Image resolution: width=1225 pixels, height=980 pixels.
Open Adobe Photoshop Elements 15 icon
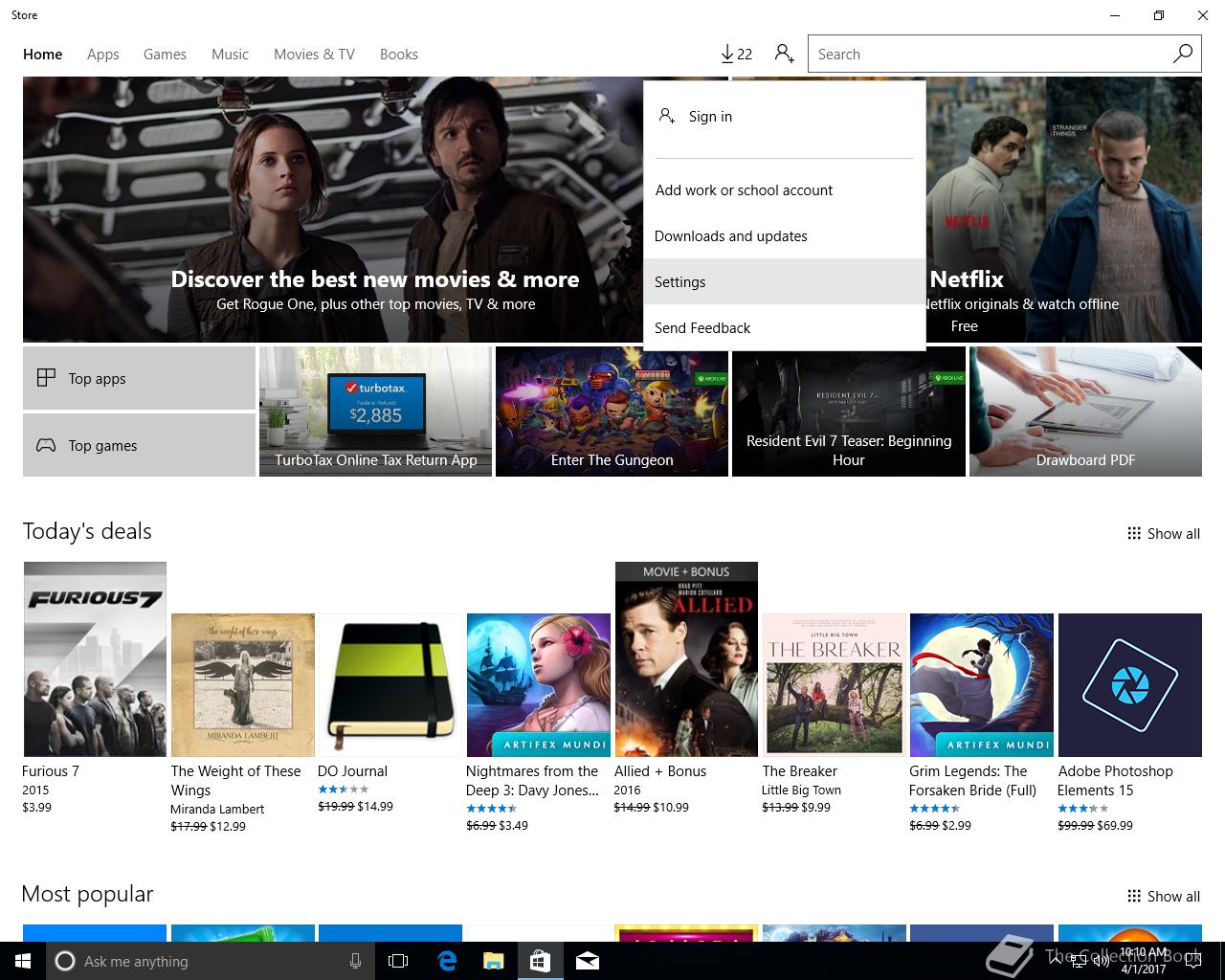coord(1130,685)
